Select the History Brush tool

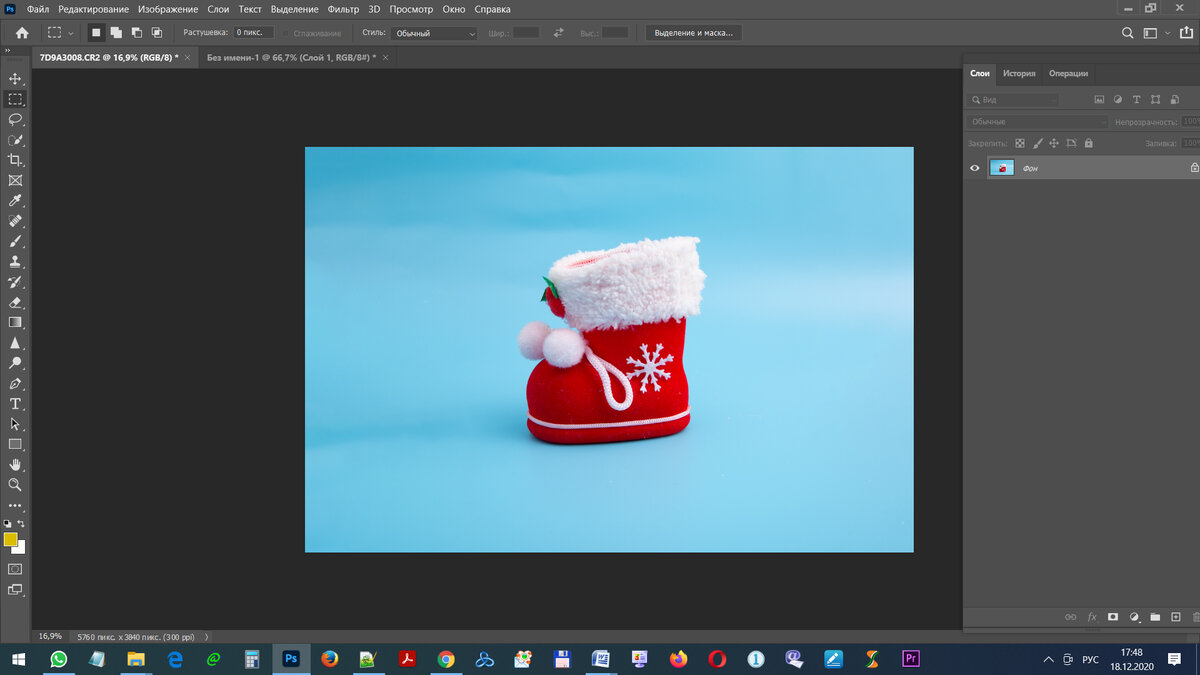tap(15, 282)
